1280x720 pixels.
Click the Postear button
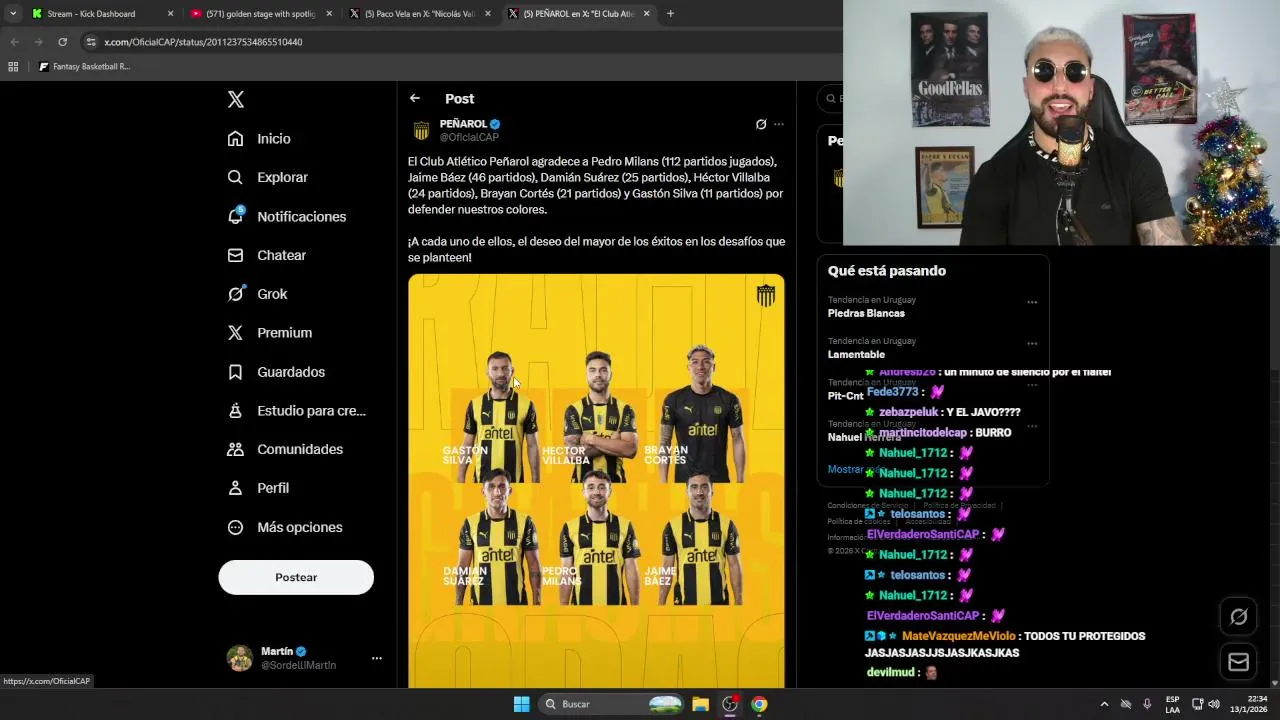(x=296, y=577)
